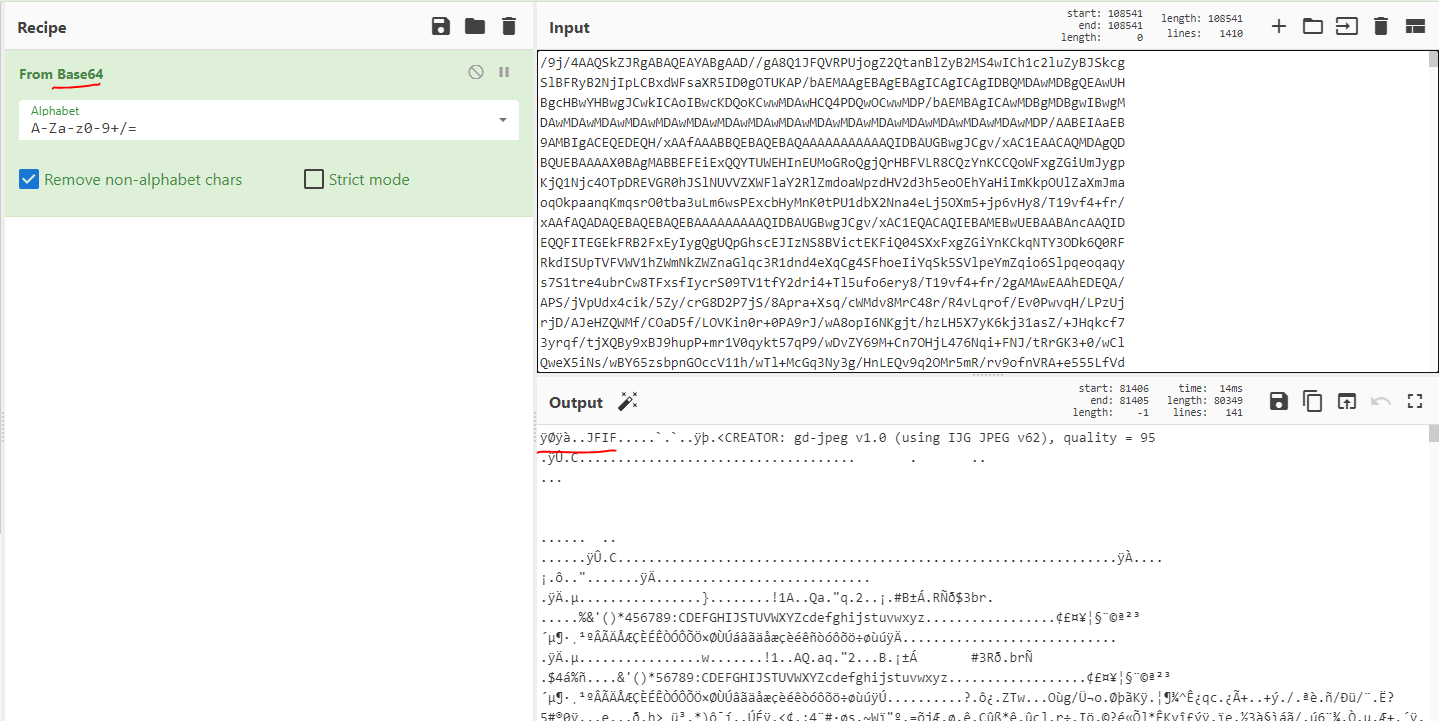1439x721 pixels.
Task: Click the JFIF header text in output
Action: click(x=601, y=438)
